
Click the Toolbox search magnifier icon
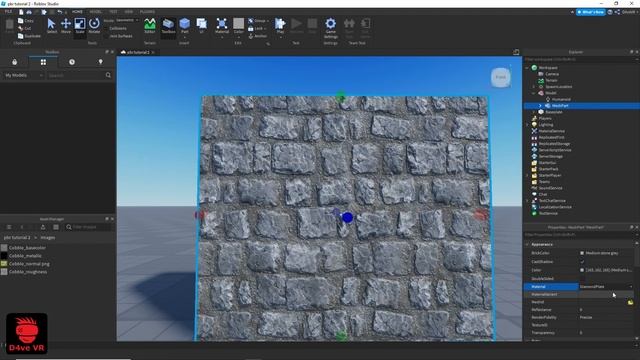tap(108, 76)
